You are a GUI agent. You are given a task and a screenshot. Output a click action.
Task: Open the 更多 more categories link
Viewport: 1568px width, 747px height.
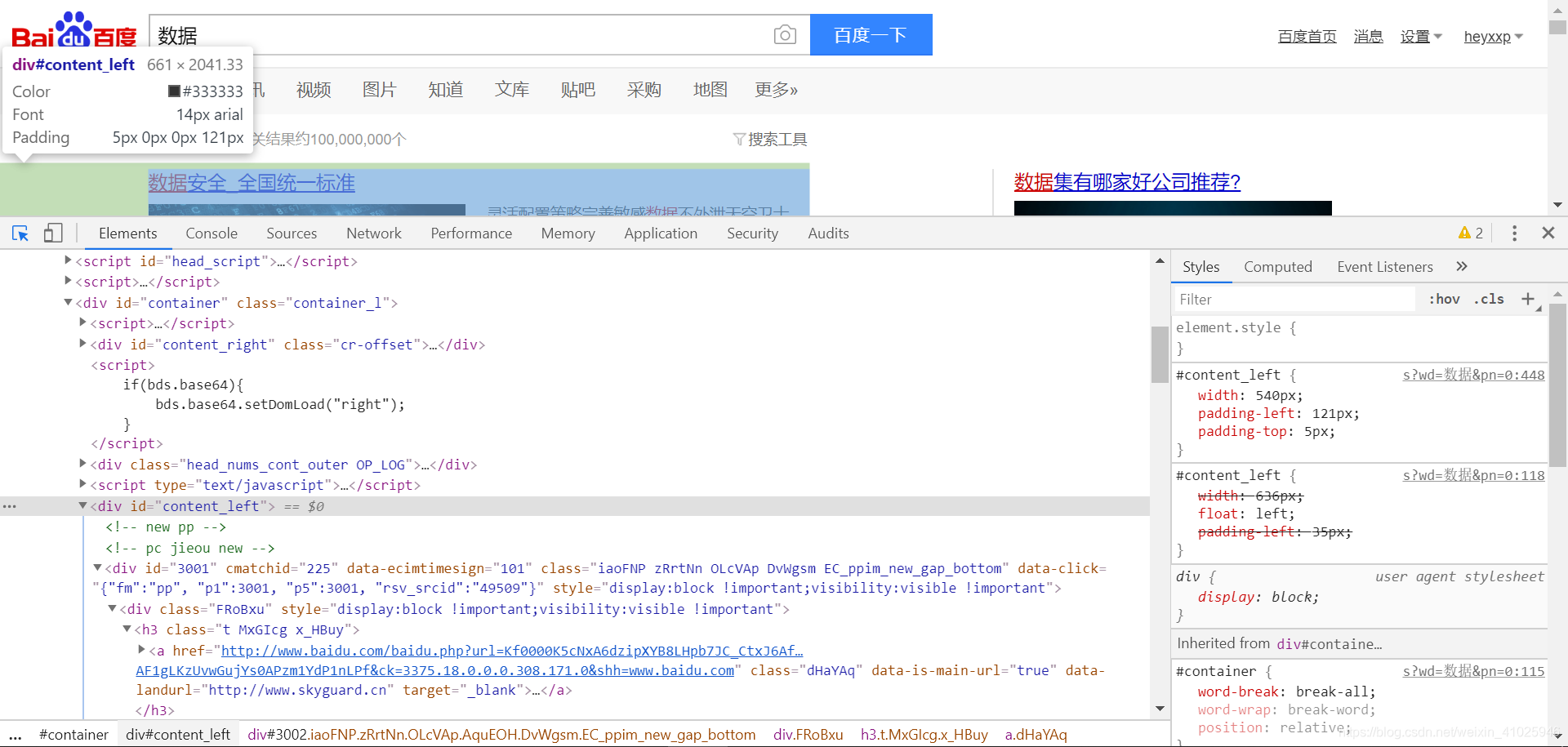777,90
